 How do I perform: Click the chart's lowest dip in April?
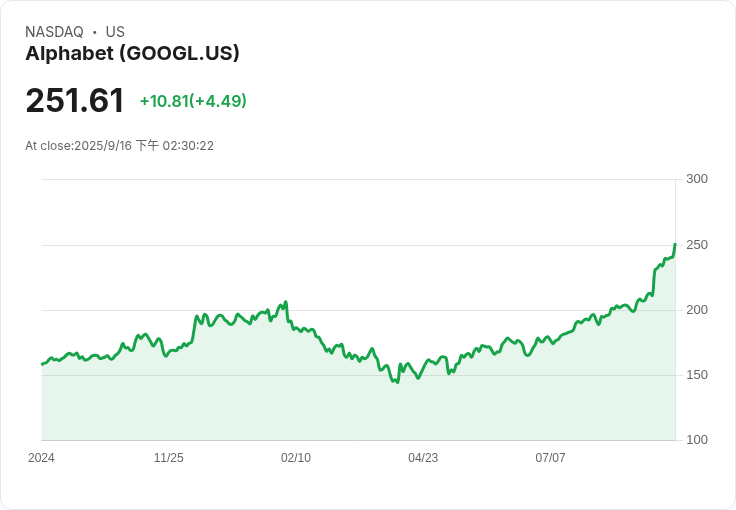point(398,382)
